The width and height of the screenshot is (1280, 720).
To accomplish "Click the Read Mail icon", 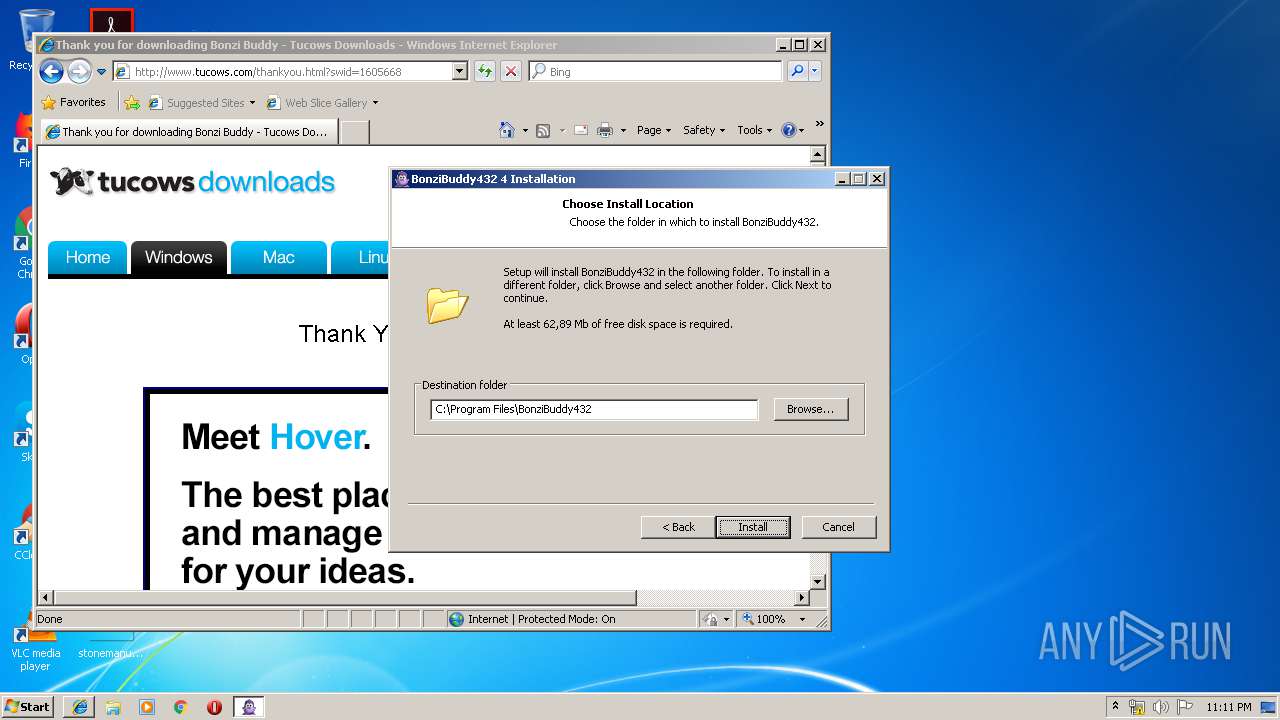I will click(x=580, y=130).
